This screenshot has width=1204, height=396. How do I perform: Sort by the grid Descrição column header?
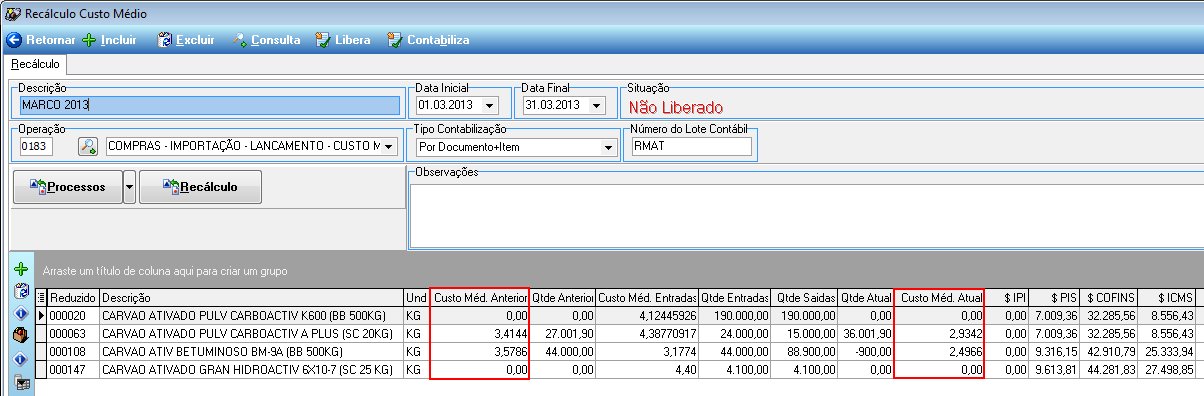point(251,298)
